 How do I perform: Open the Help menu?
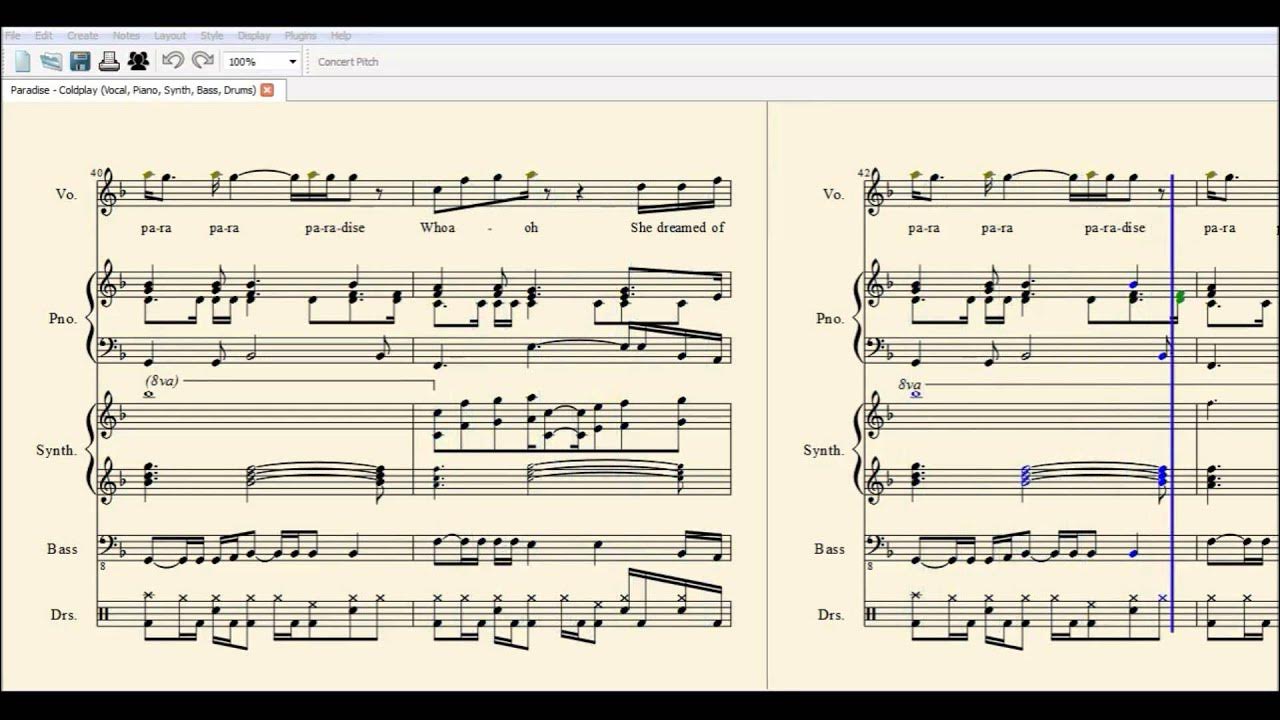(341, 36)
